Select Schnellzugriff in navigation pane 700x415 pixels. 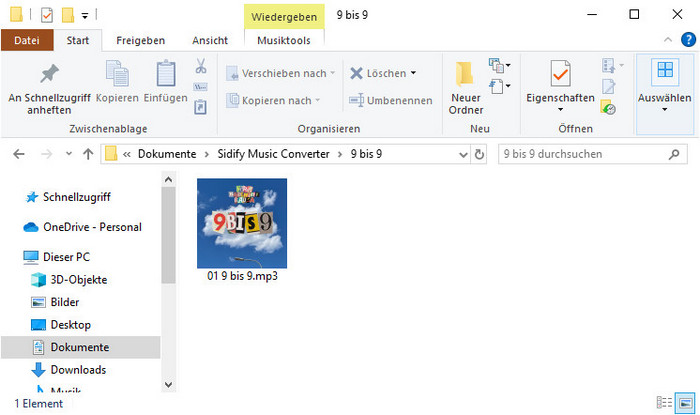(x=76, y=197)
